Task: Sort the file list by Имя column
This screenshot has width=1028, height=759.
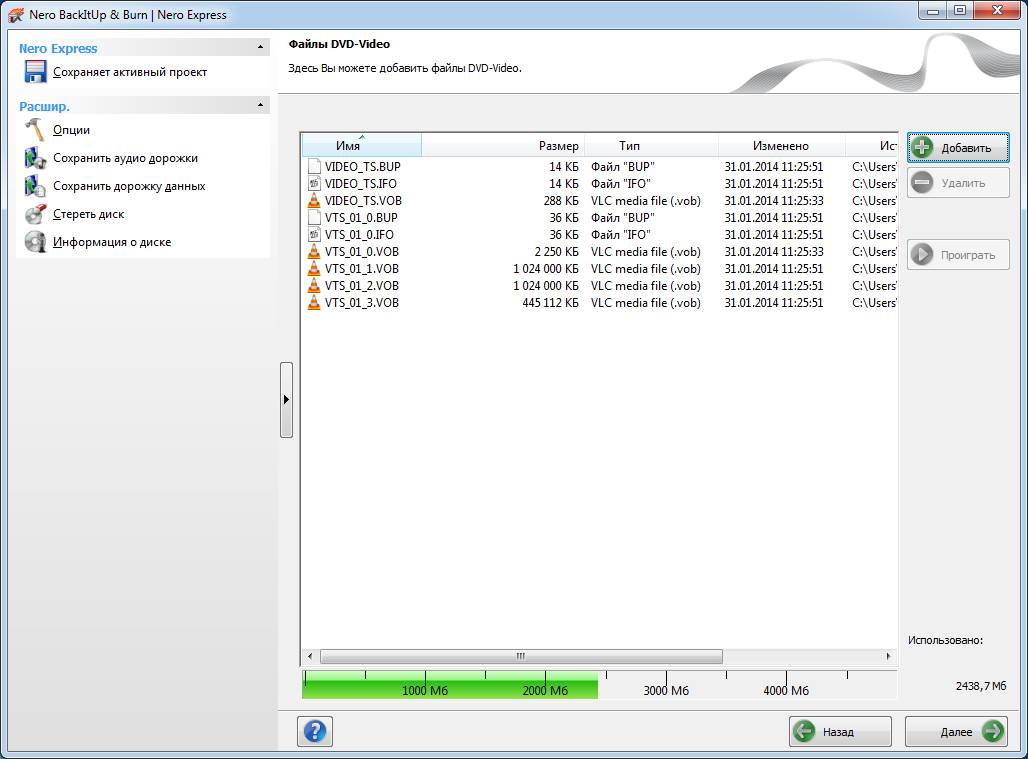Action: (x=362, y=146)
